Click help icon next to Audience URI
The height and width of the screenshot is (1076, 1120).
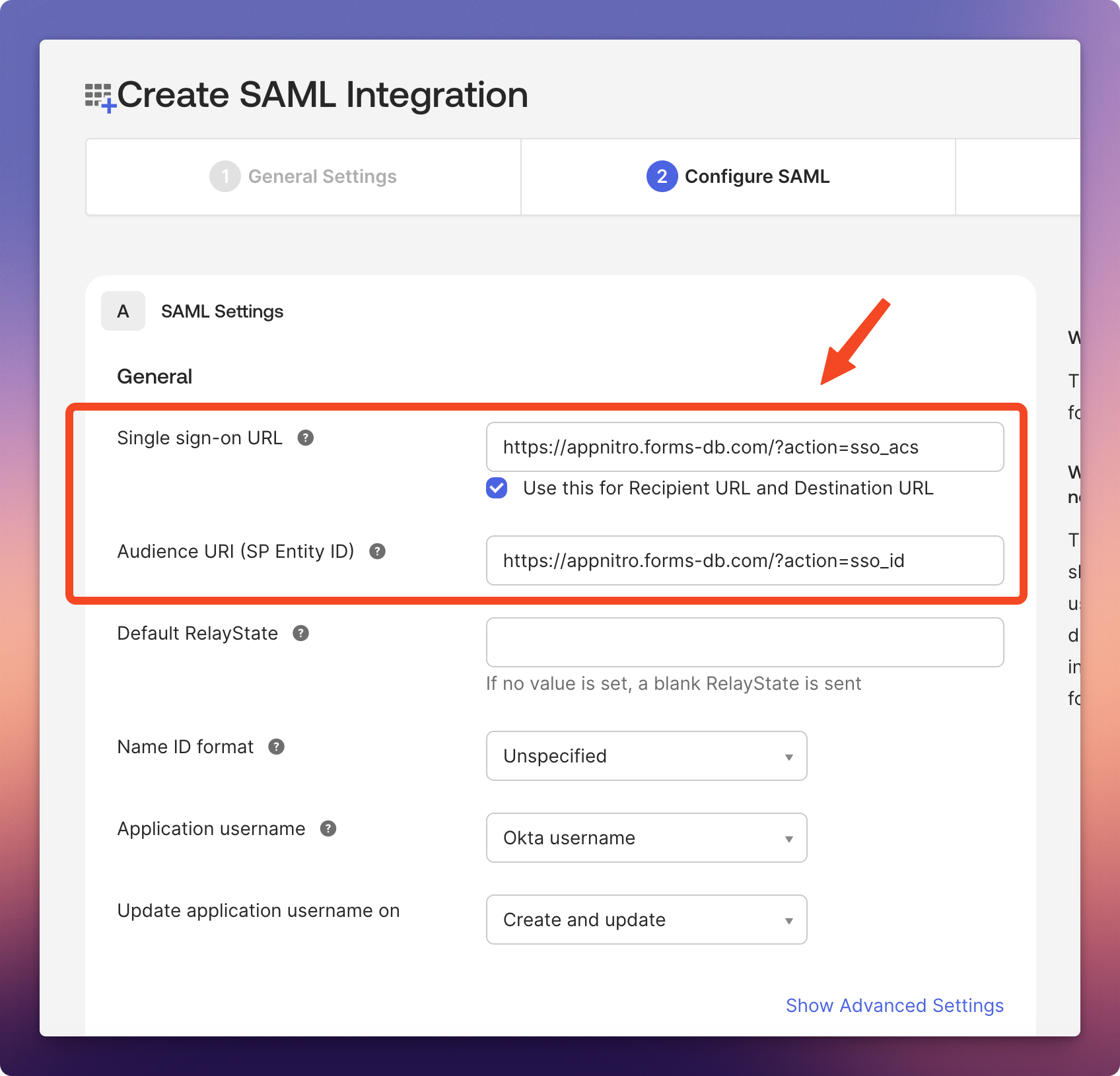pos(377,551)
